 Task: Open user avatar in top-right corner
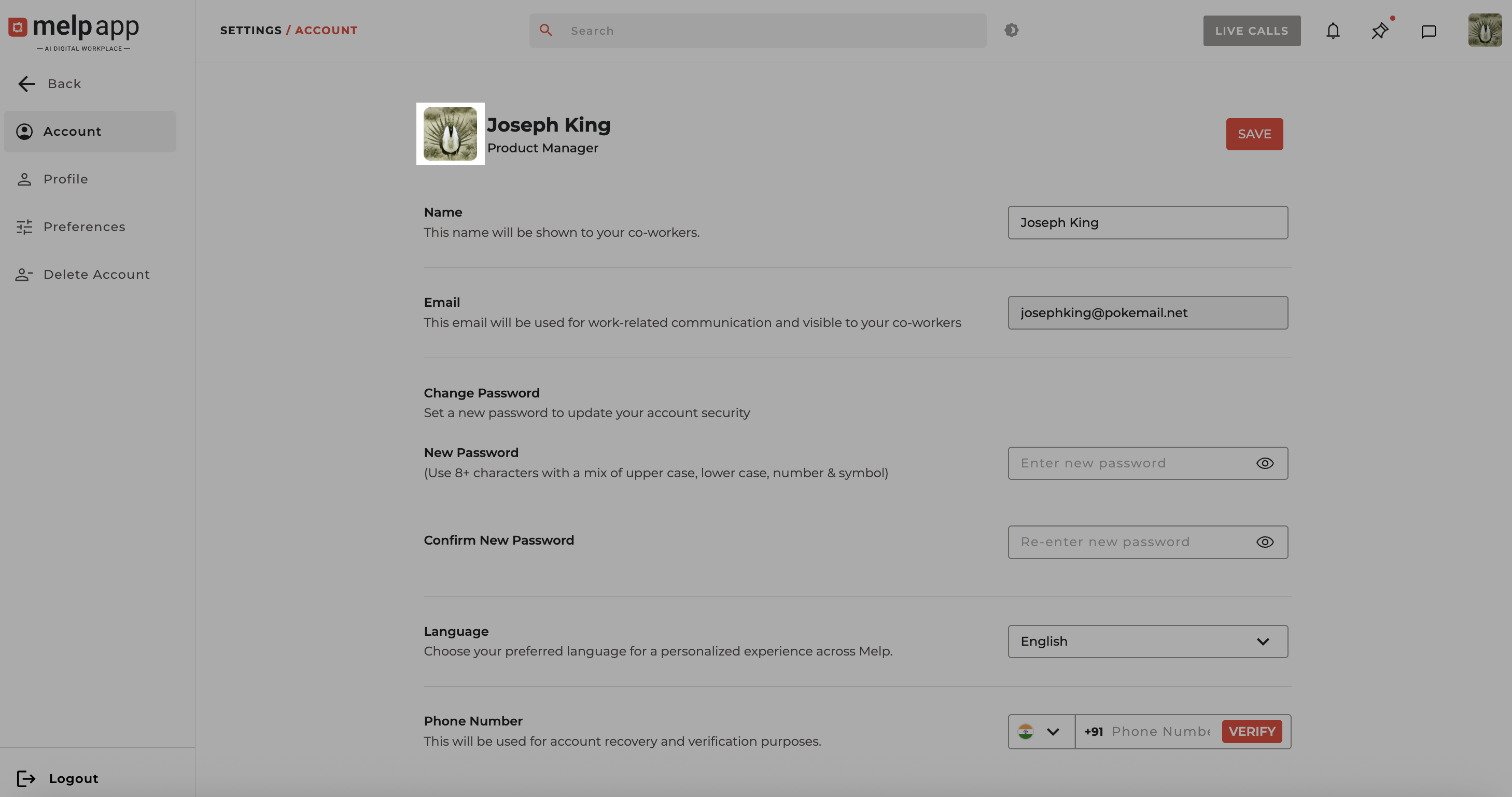[1484, 30]
